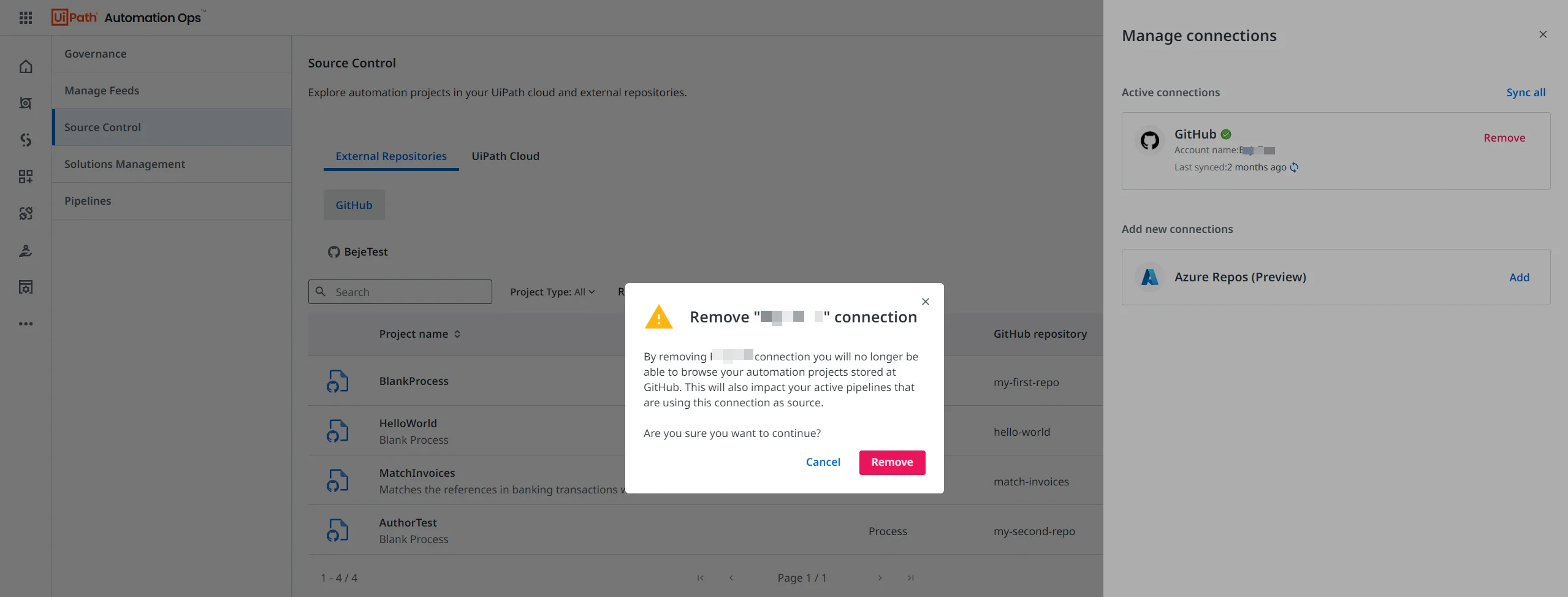Image resolution: width=1568 pixels, height=597 pixels.
Task: Click the three-dots More icon in left rail
Action: point(26,324)
